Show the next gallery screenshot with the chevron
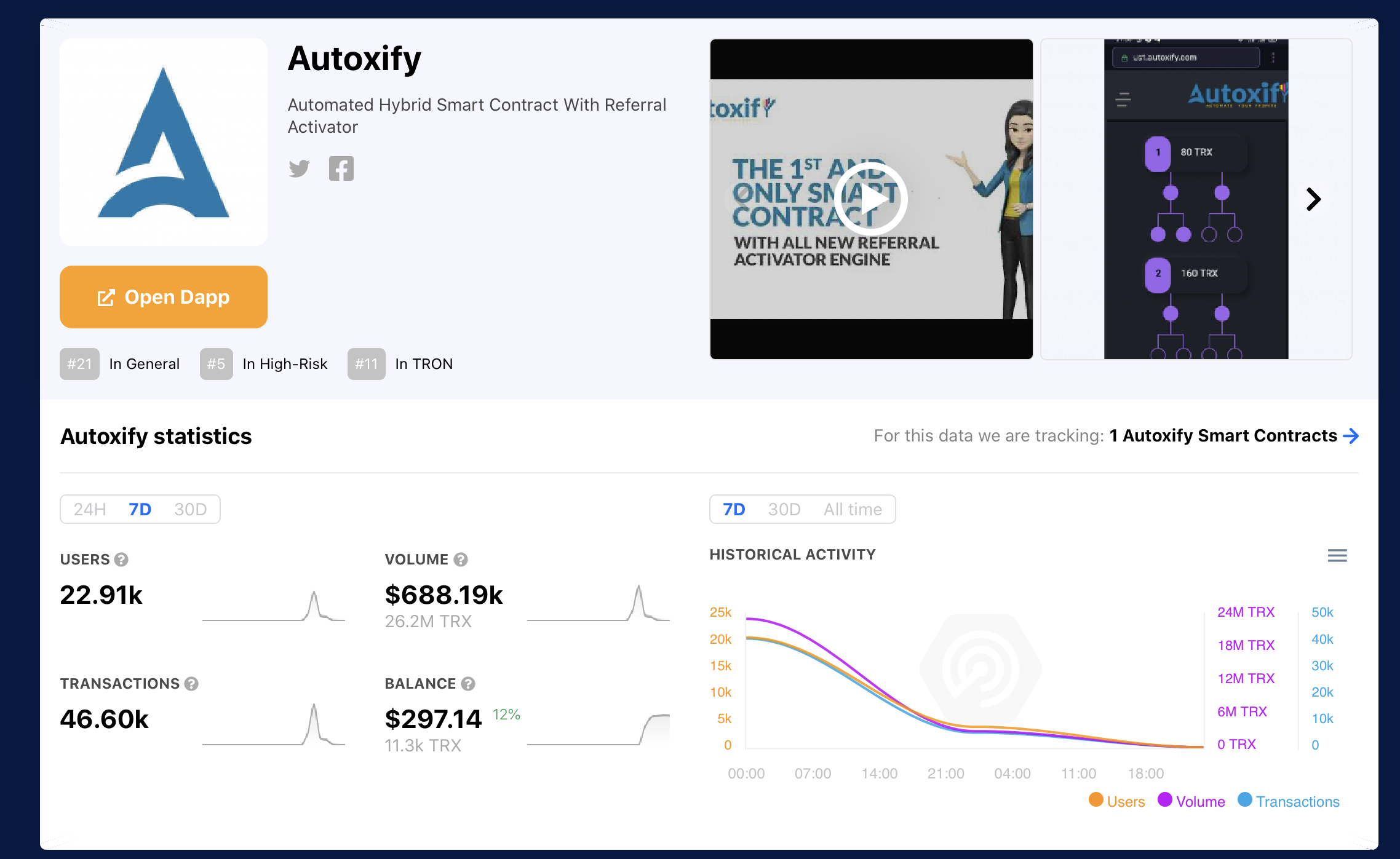 (1313, 199)
